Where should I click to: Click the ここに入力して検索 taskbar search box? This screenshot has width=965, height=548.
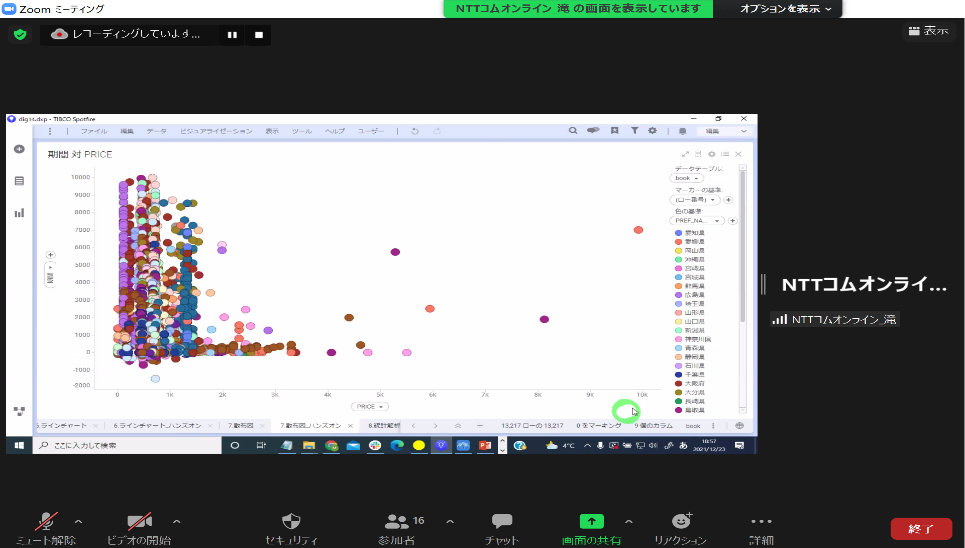126,445
